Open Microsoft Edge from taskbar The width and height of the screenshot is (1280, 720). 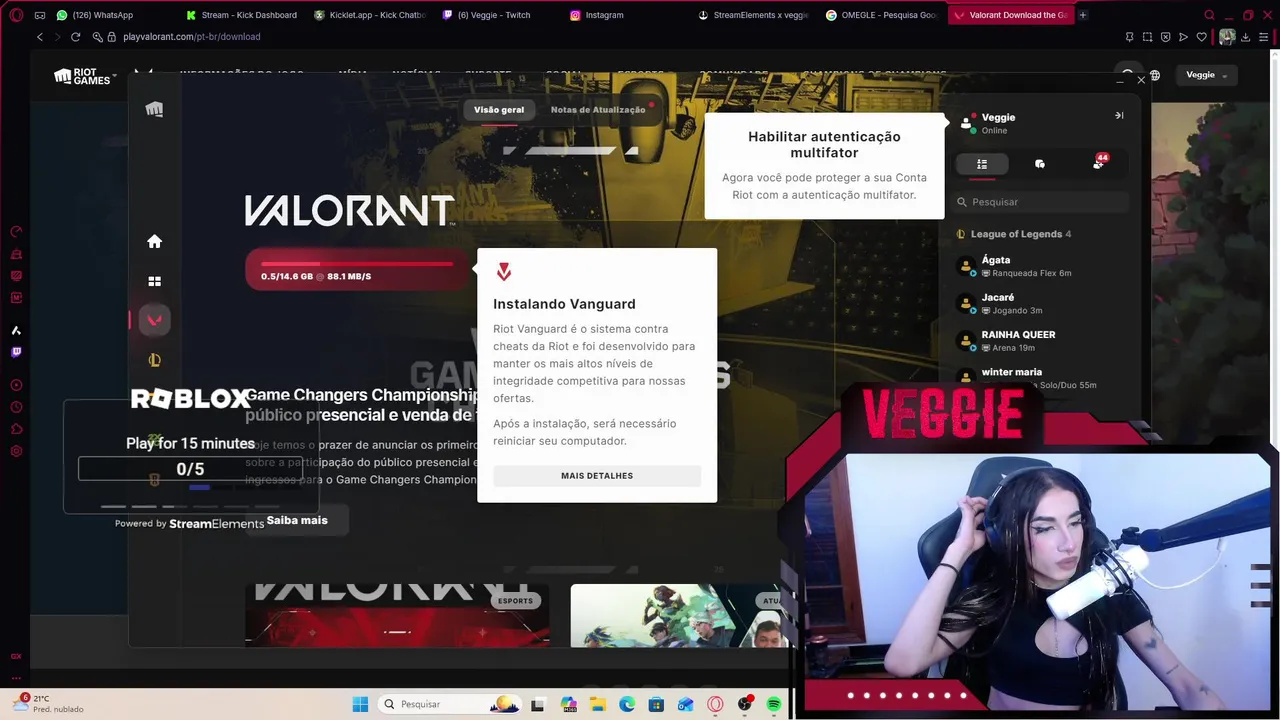coord(627,704)
